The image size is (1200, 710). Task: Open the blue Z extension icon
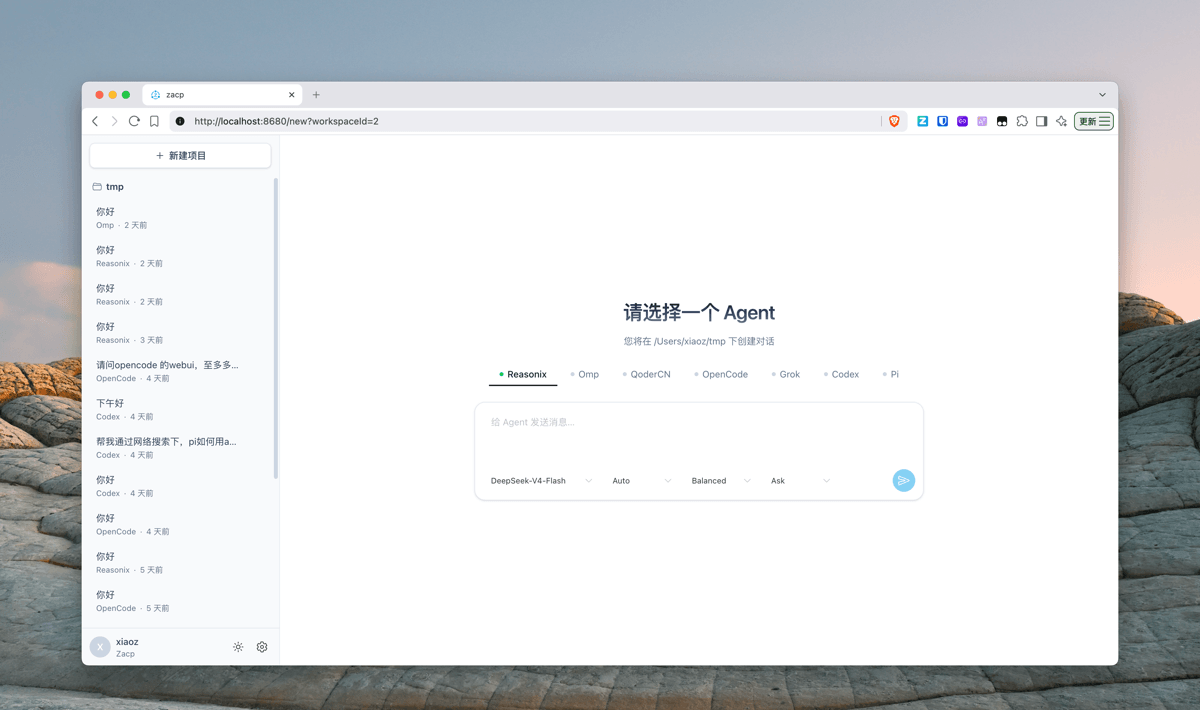[x=922, y=121]
